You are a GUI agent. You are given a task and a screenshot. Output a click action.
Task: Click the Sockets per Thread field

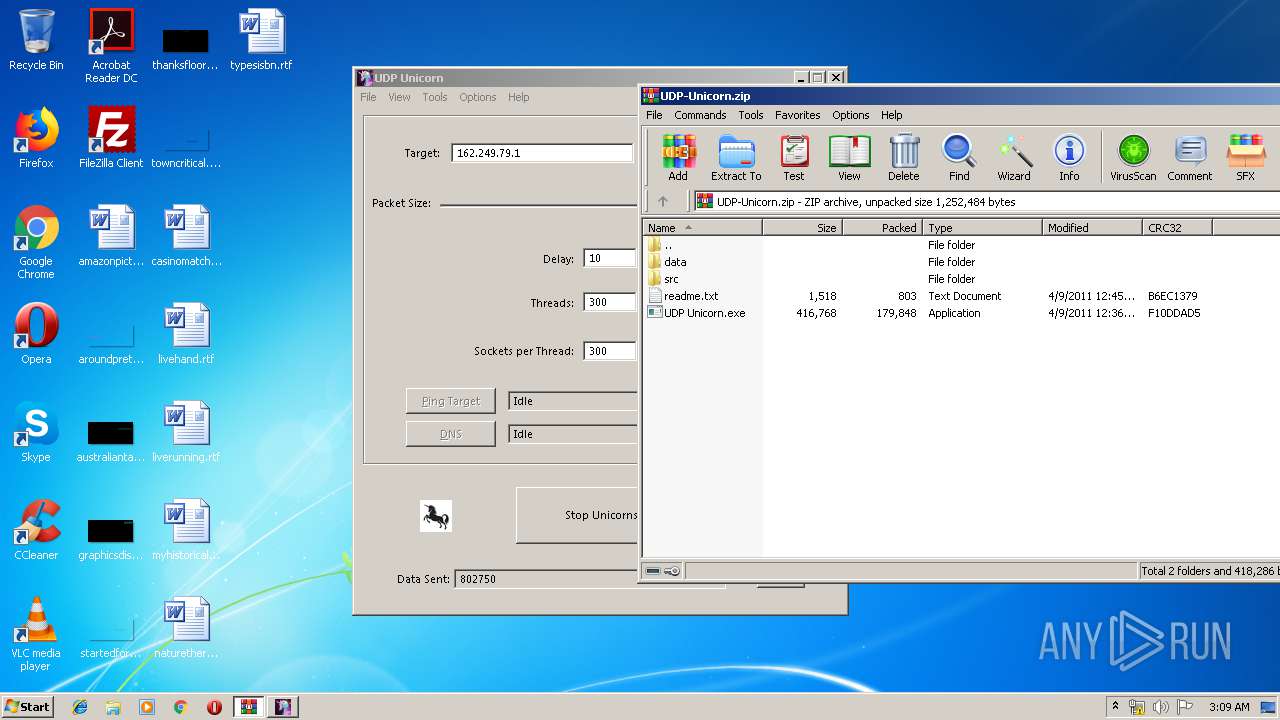pos(610,351)
